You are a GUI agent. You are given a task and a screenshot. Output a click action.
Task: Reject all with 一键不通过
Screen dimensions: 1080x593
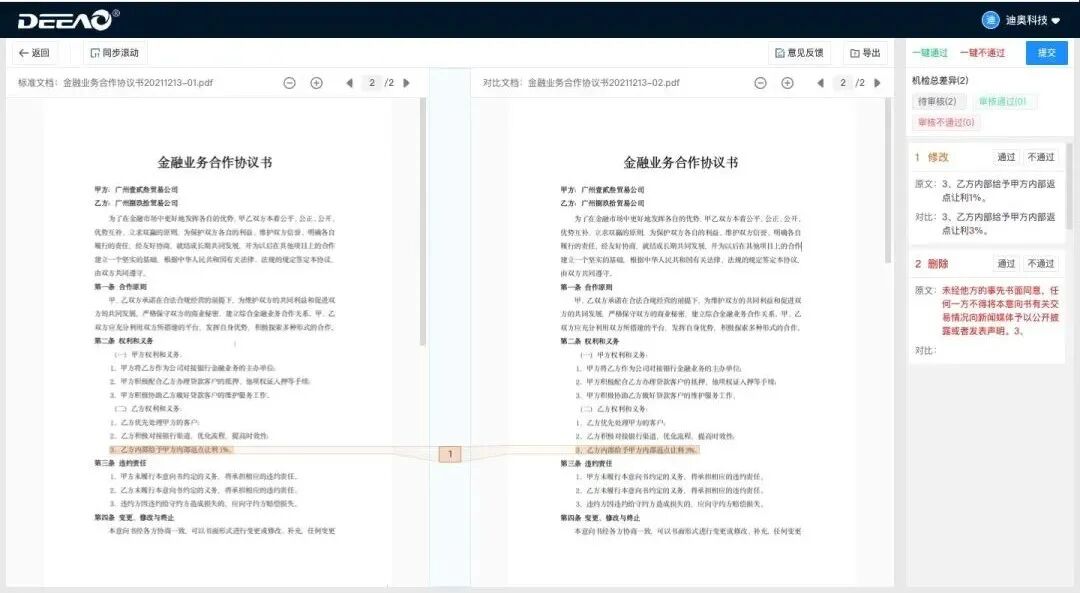coord(982,53)
